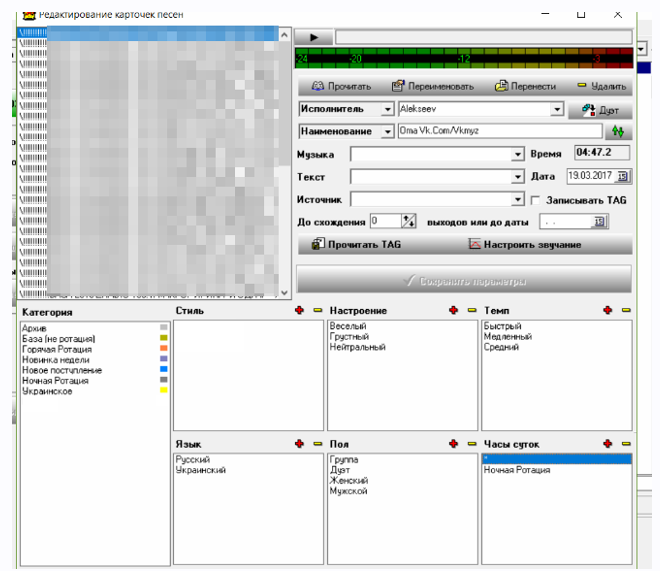Remove a Настроение with minus icon
This screenshot has width=660, height=571.
pyautogui.click(x=472, y=310)
